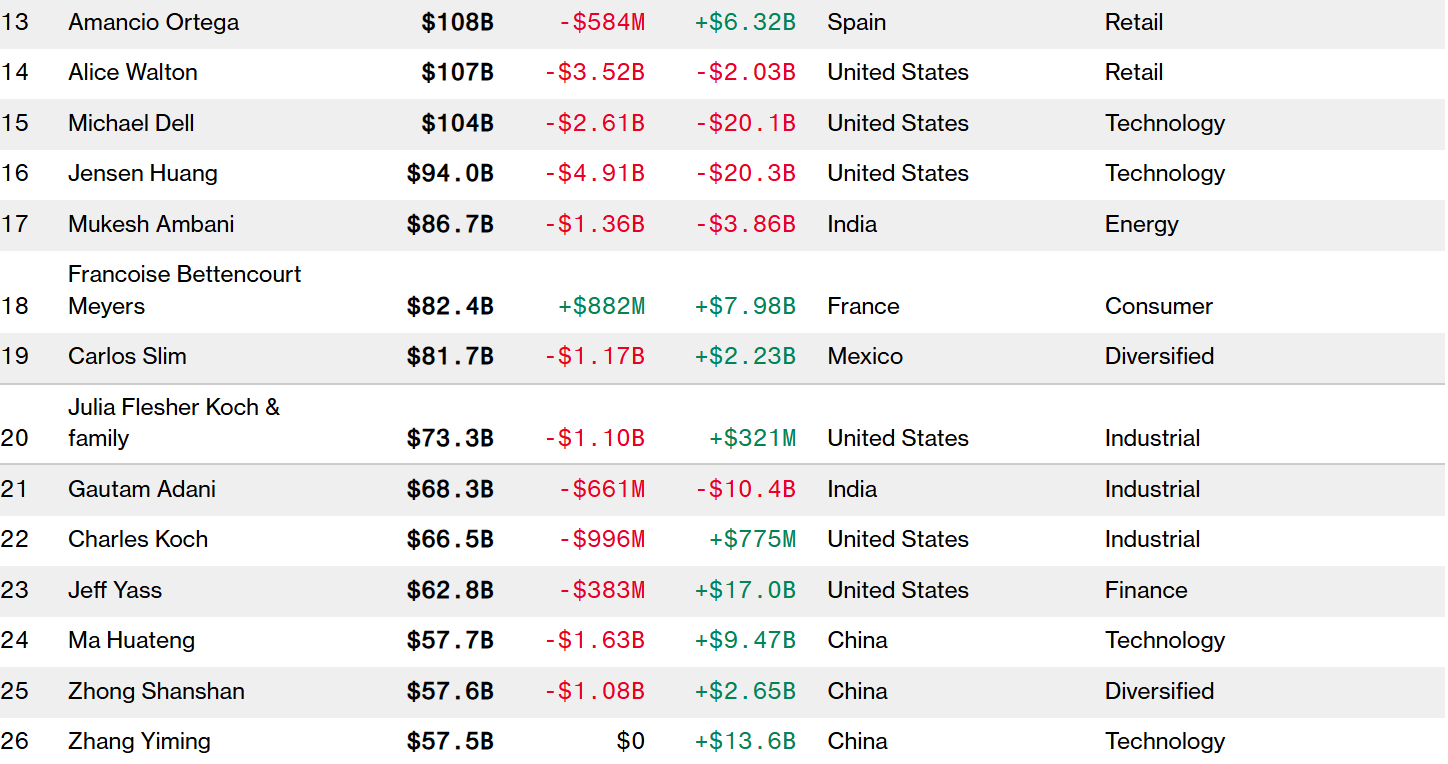Click the Finance industry in rank 23 row
The height and width of the screenshot is (764, 1448).
tap(1146, 590)
